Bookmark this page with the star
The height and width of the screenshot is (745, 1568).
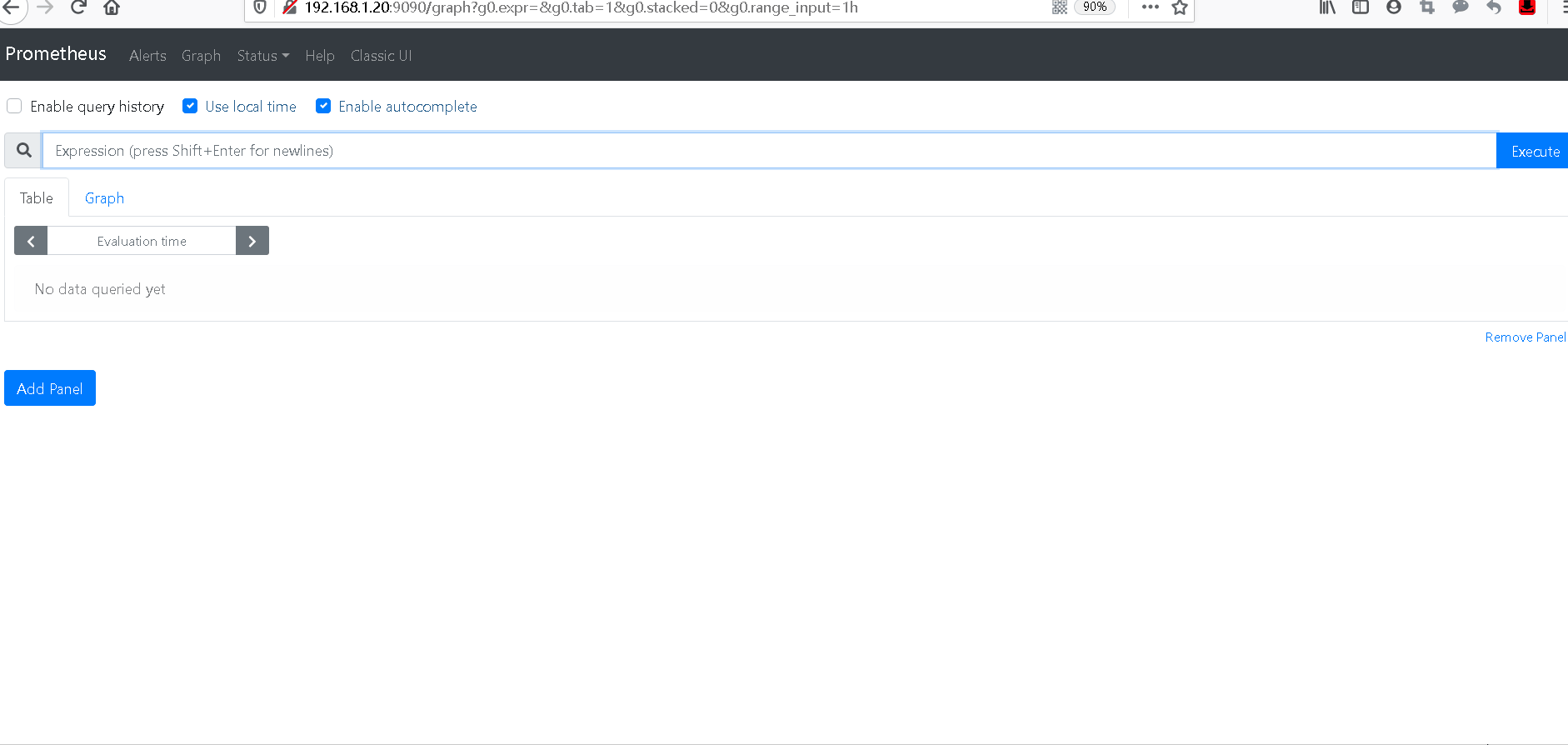[x=1180, y=7]
